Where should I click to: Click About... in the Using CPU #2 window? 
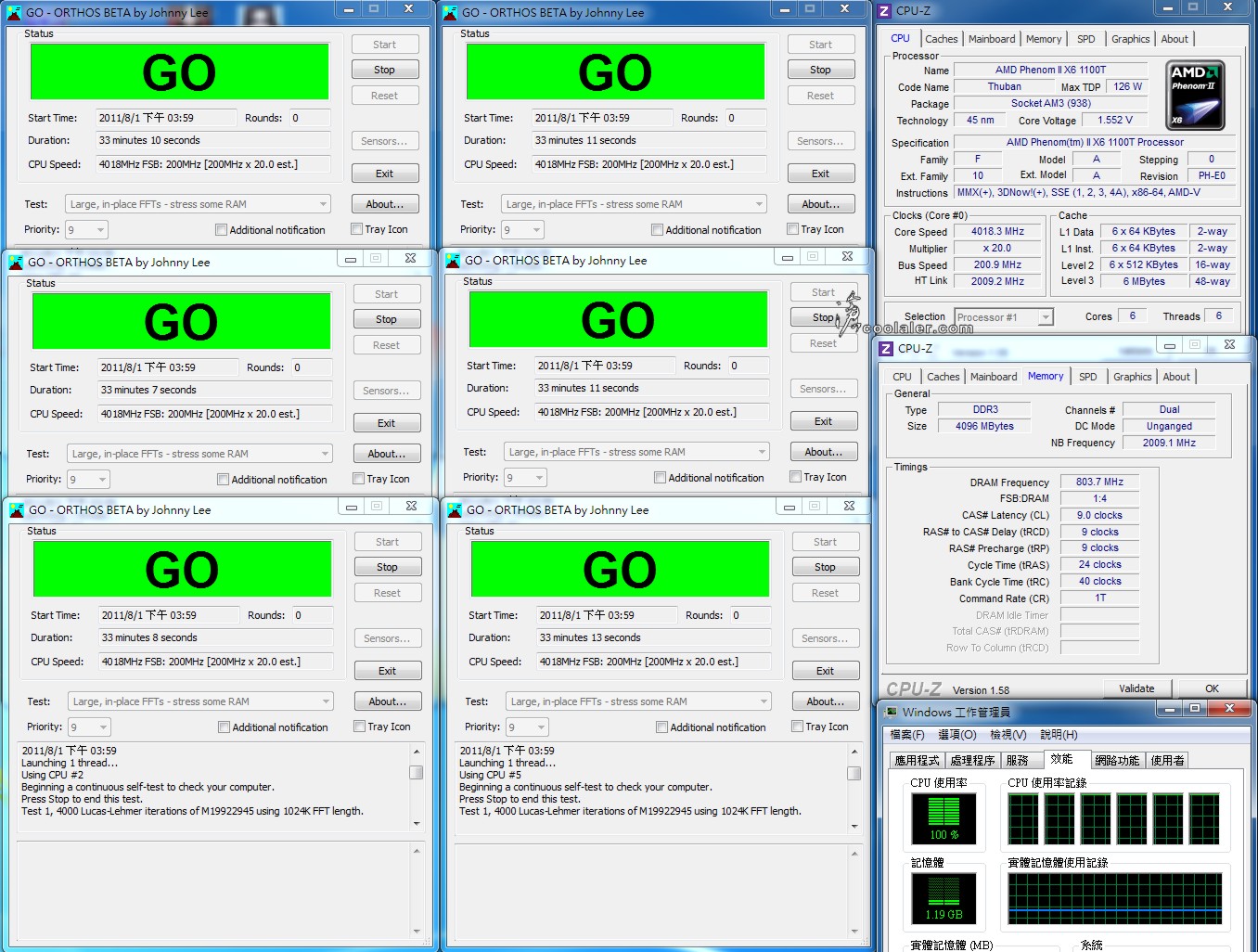click(x=387, y=701)
